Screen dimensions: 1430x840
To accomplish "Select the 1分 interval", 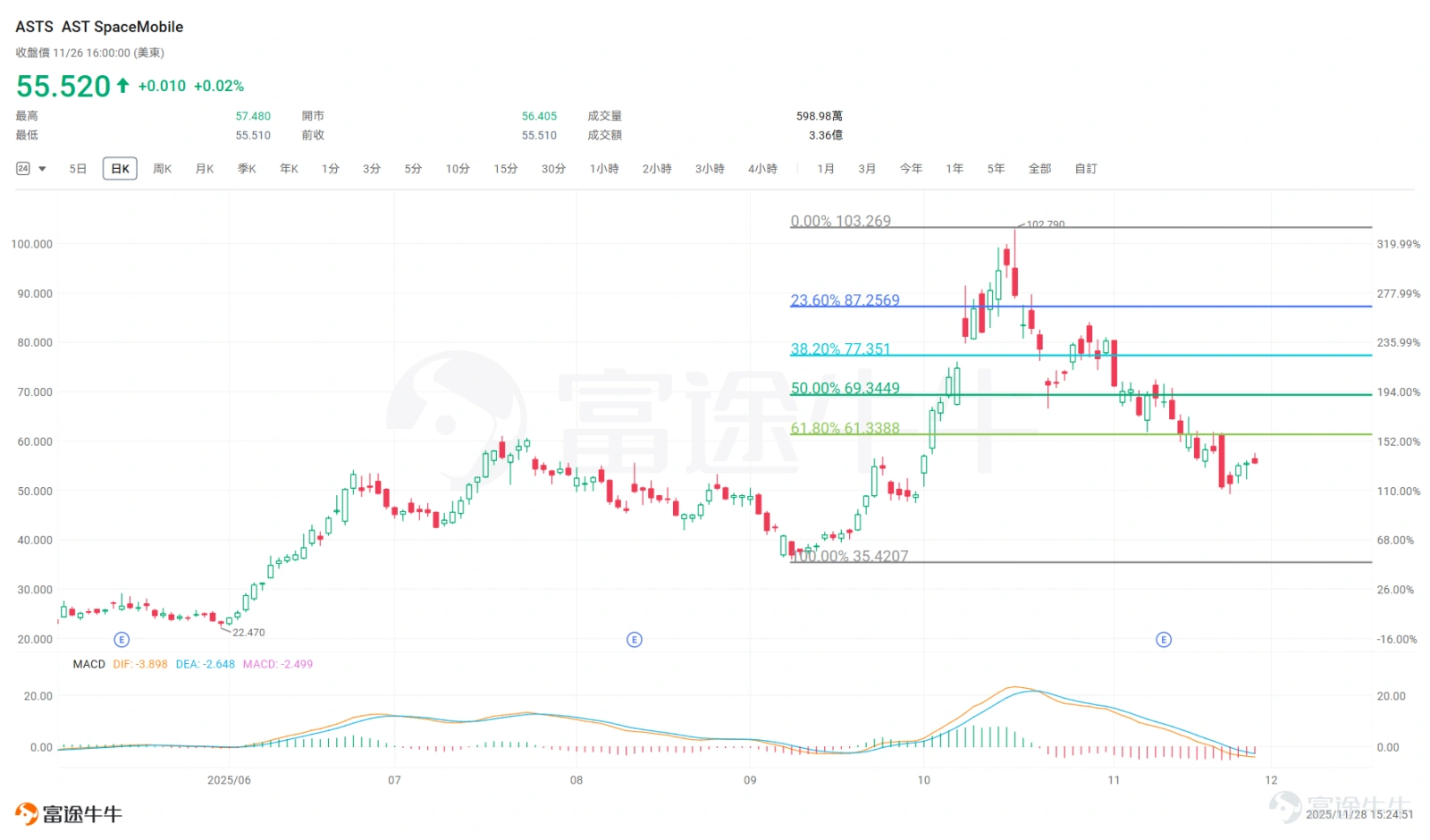I will click(331, 168).
